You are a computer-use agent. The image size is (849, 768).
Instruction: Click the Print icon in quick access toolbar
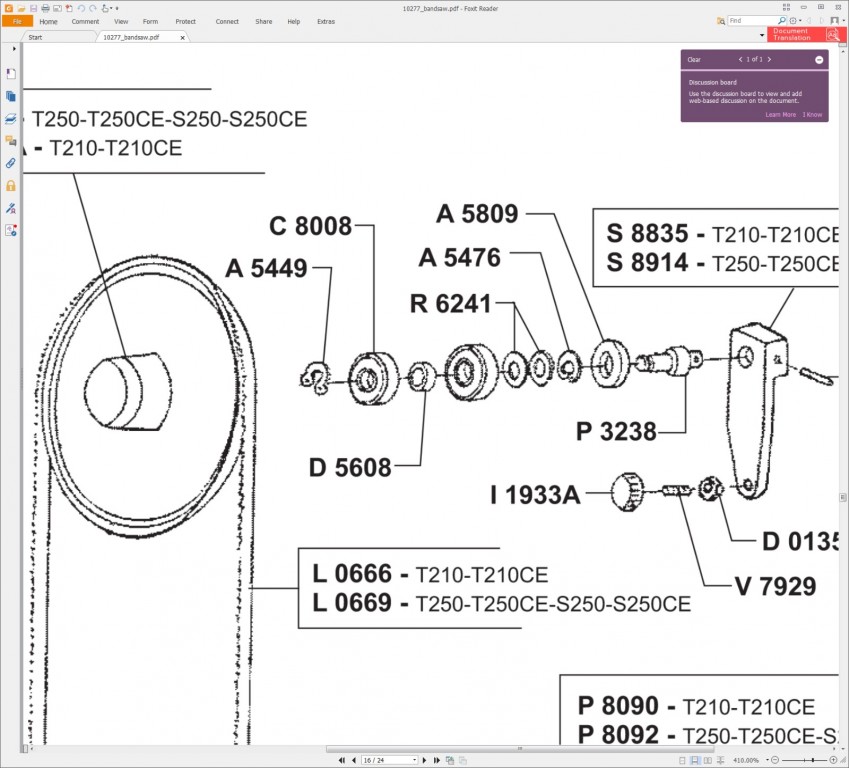click(45, 8)
